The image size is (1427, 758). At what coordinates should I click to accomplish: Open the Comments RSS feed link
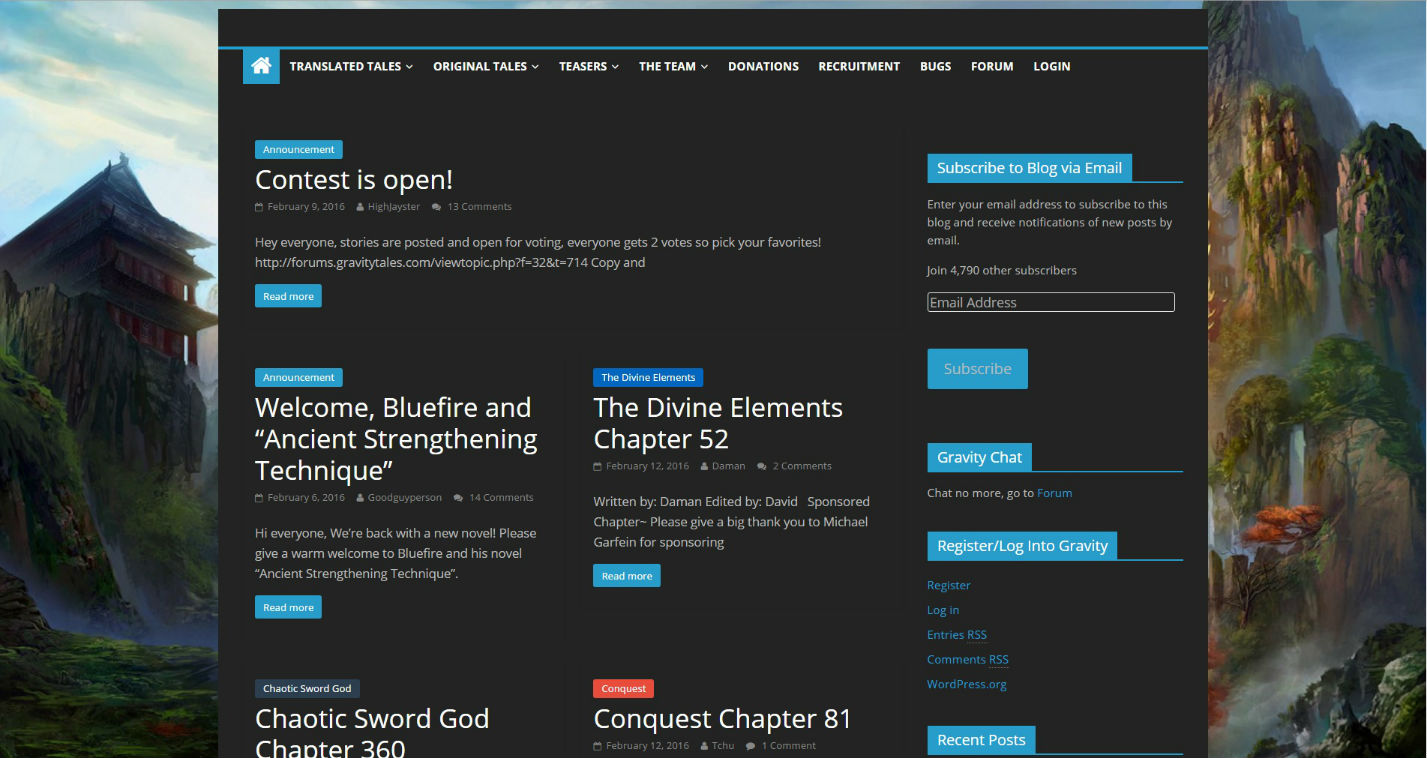968,660
